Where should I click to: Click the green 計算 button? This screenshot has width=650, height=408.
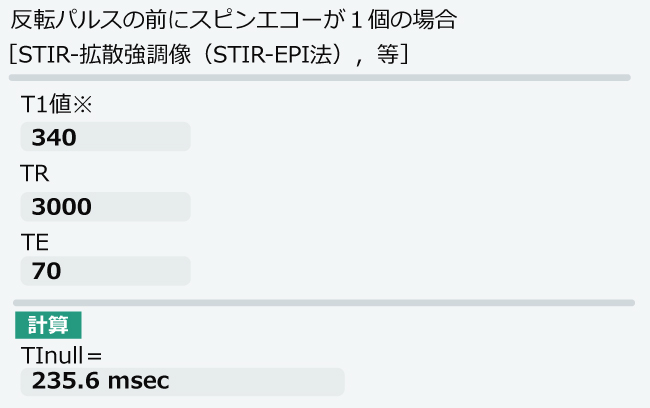tap(48, 325)
